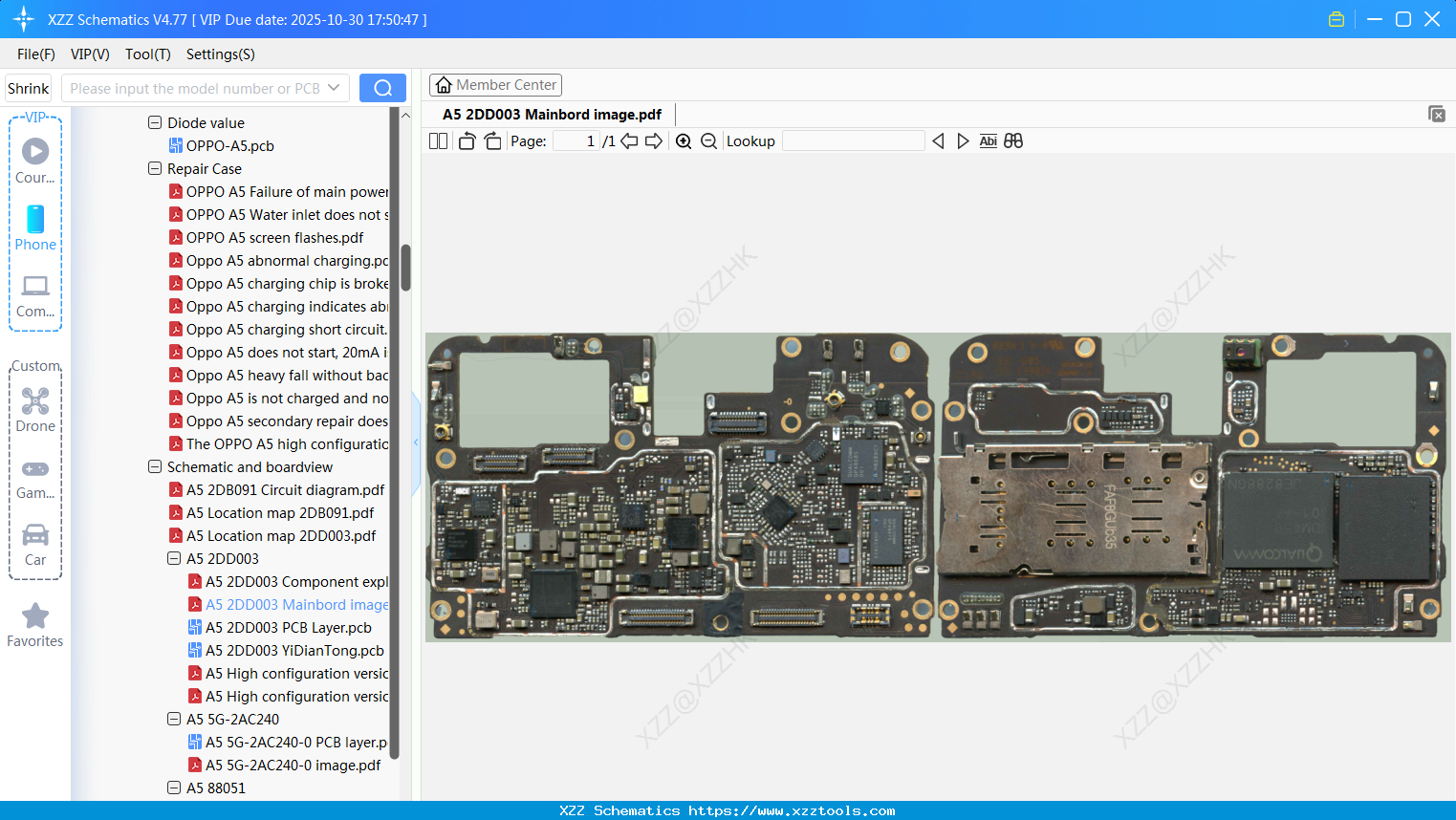1456x820 pixels.
Task: Open the Tool(T) menu
Action: 147,54
